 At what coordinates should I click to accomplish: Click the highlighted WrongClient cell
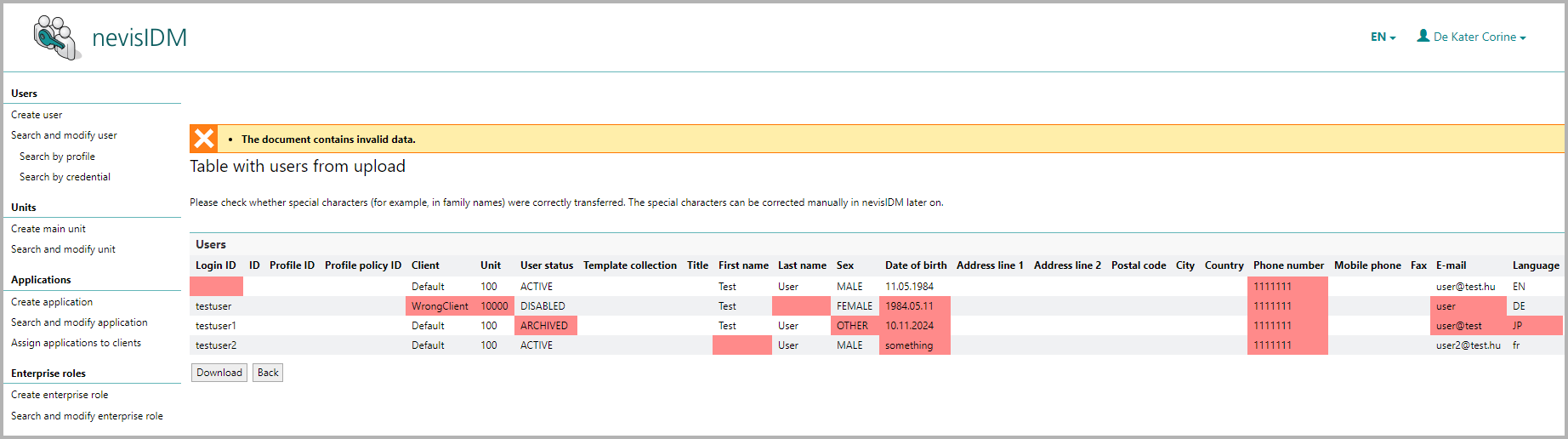pyautogui.click(x=440, y=306)
